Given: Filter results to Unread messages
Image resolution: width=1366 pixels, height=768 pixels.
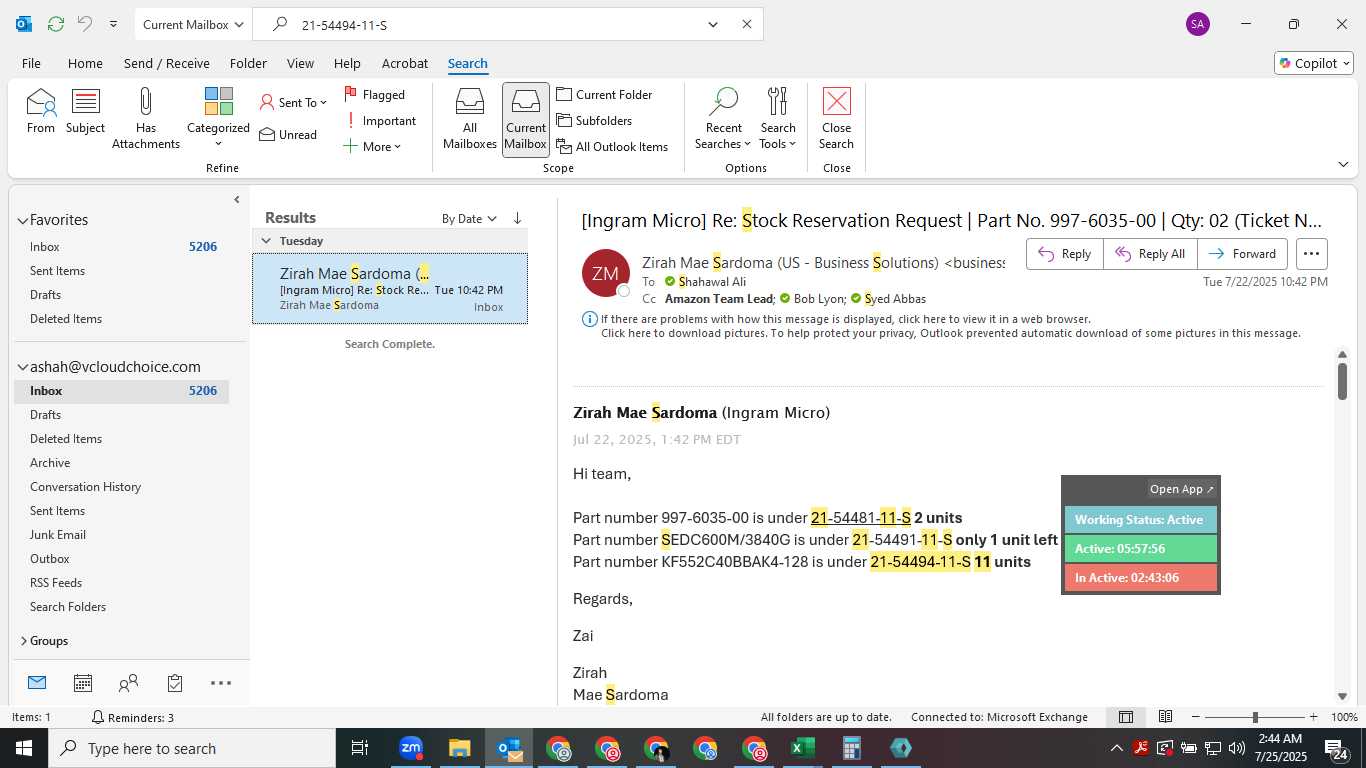Looking at the screenshot, I should pos(288,134).
